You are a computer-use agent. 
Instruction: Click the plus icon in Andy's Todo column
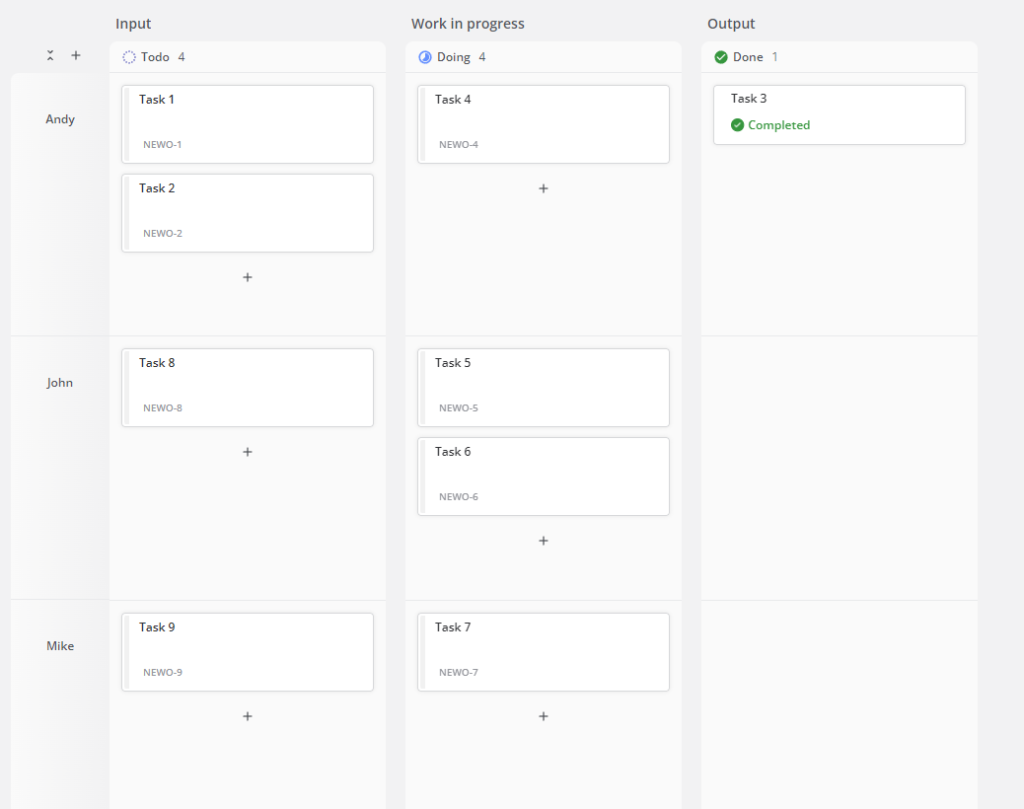pos(247,277)
